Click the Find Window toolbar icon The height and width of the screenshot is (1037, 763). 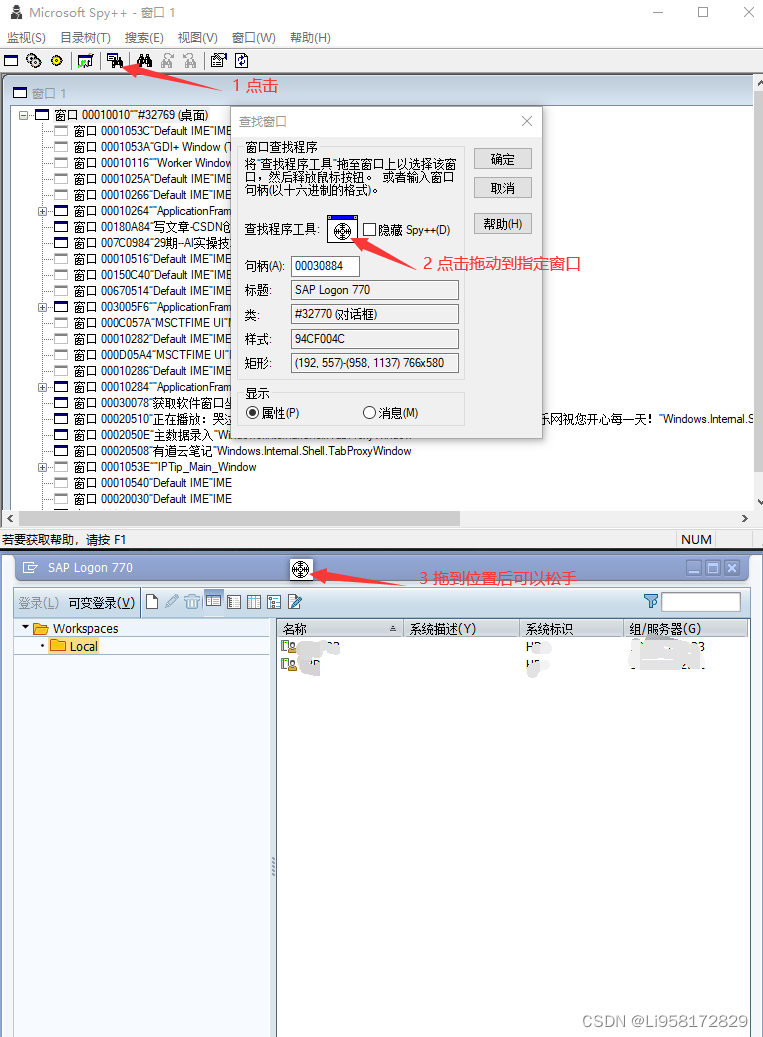click(x=115, y=61)
